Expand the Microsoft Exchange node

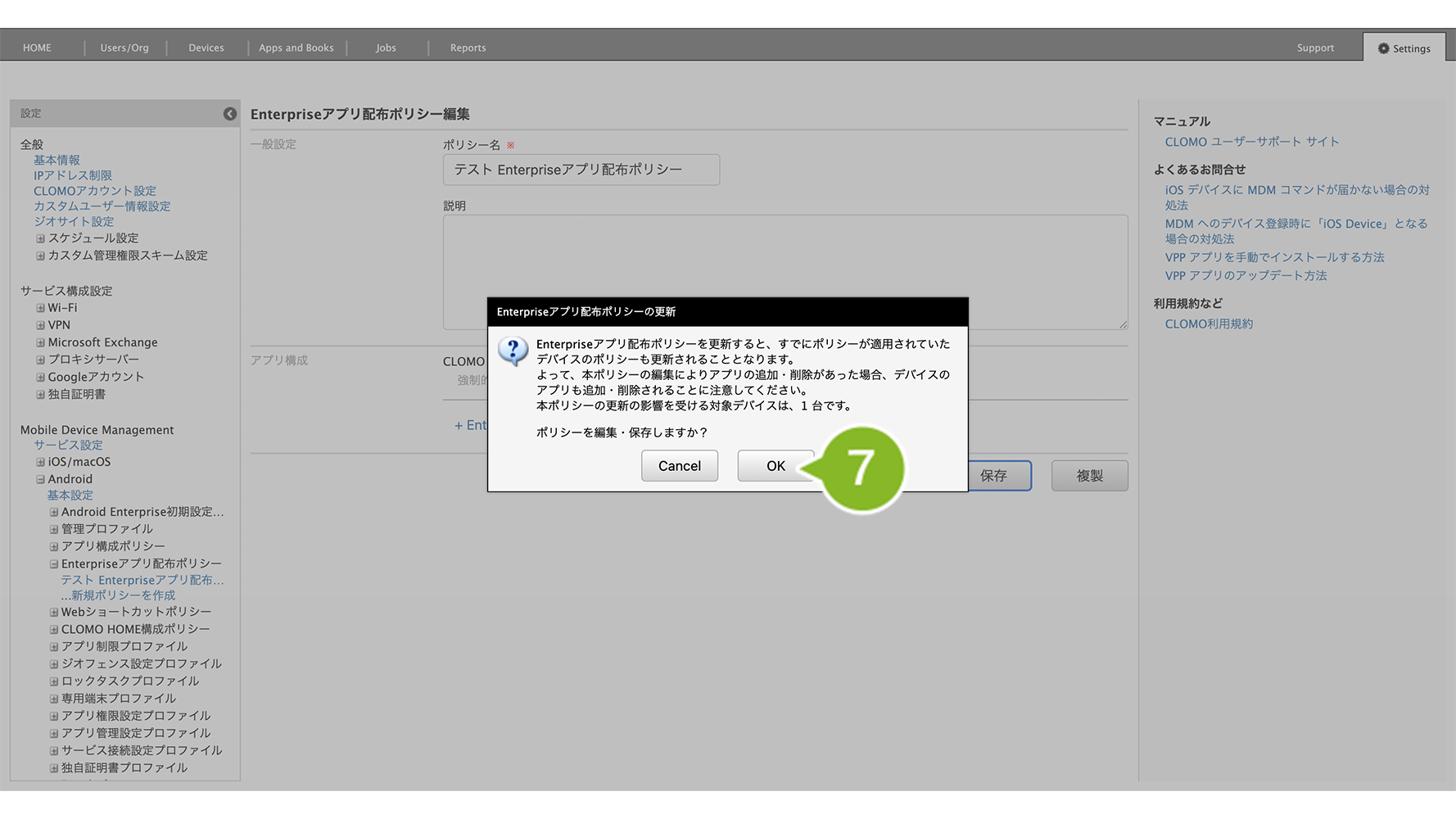click(40, 342)
